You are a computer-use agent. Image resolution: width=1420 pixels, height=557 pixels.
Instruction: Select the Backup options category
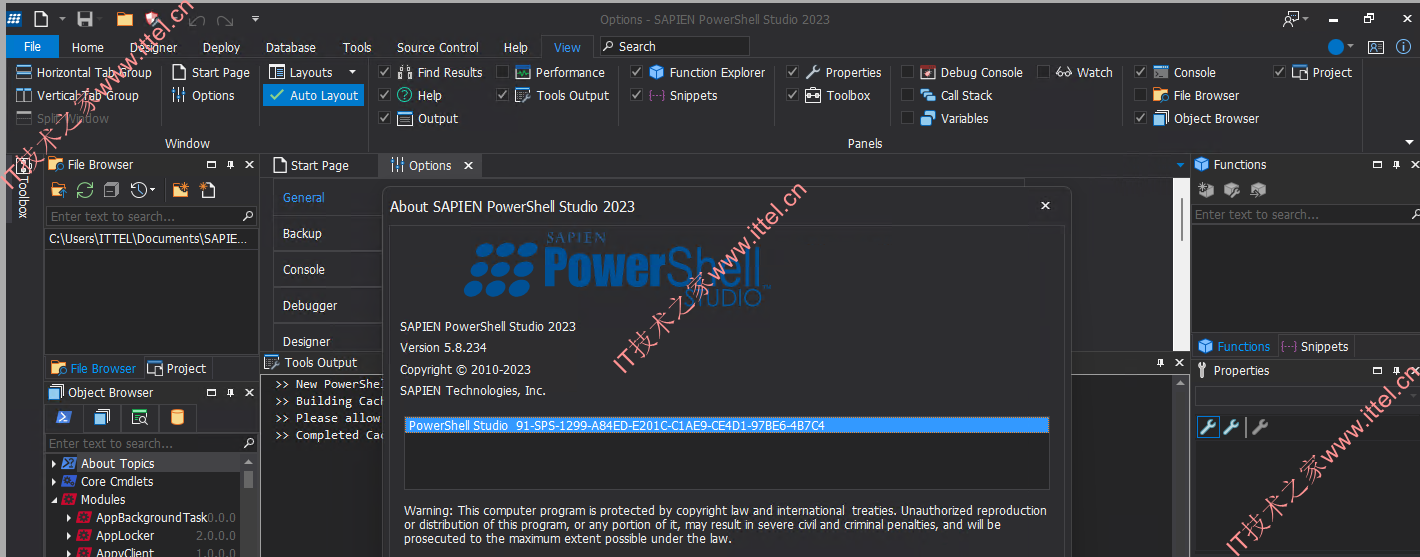328,233
